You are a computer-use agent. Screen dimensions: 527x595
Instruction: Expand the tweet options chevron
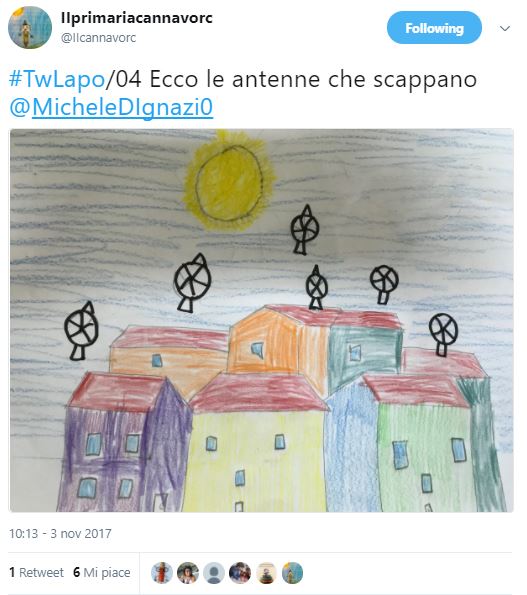pos(505,28)
